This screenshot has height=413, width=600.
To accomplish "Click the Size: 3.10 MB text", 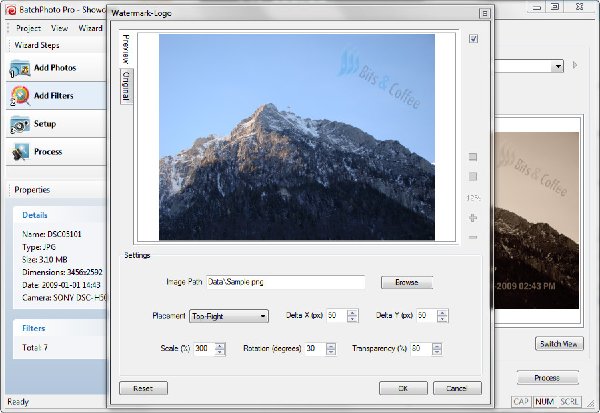I will [45, 260].
